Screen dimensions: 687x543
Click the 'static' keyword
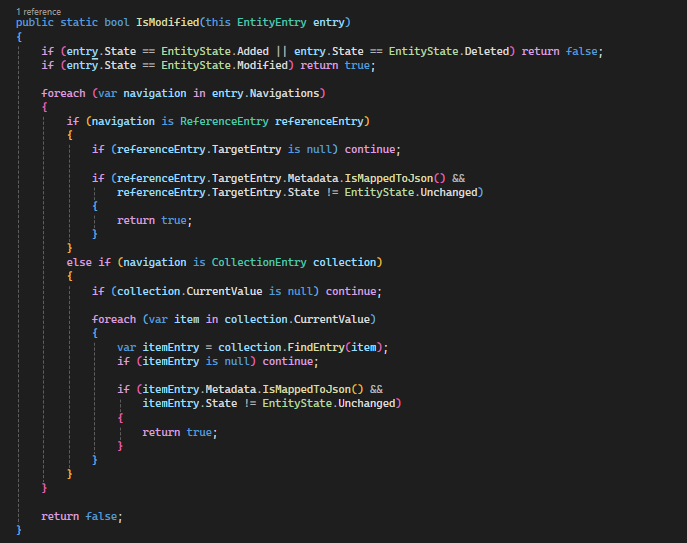coord(79,22)
